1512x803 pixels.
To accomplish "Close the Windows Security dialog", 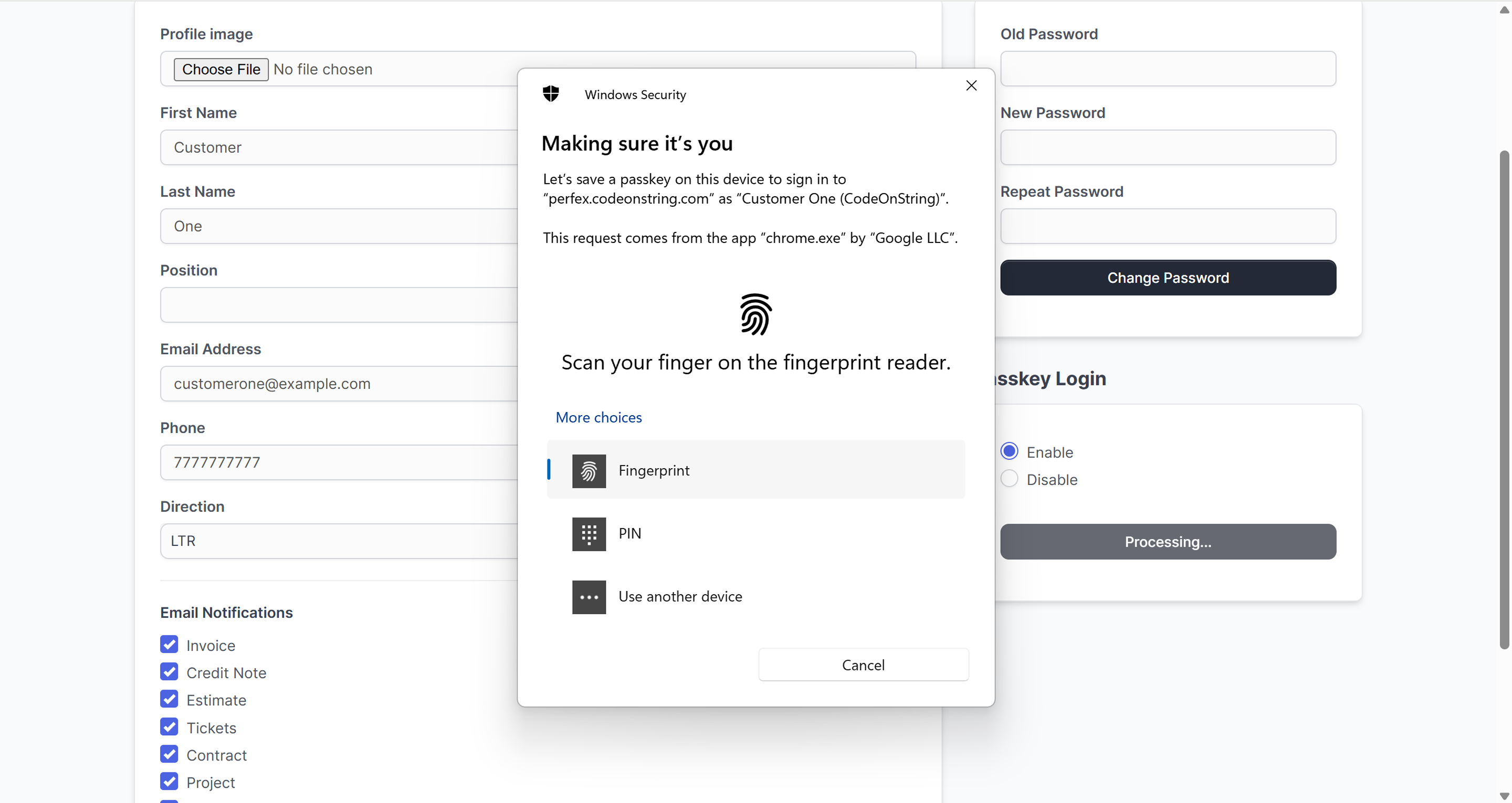I will point(971,86).
